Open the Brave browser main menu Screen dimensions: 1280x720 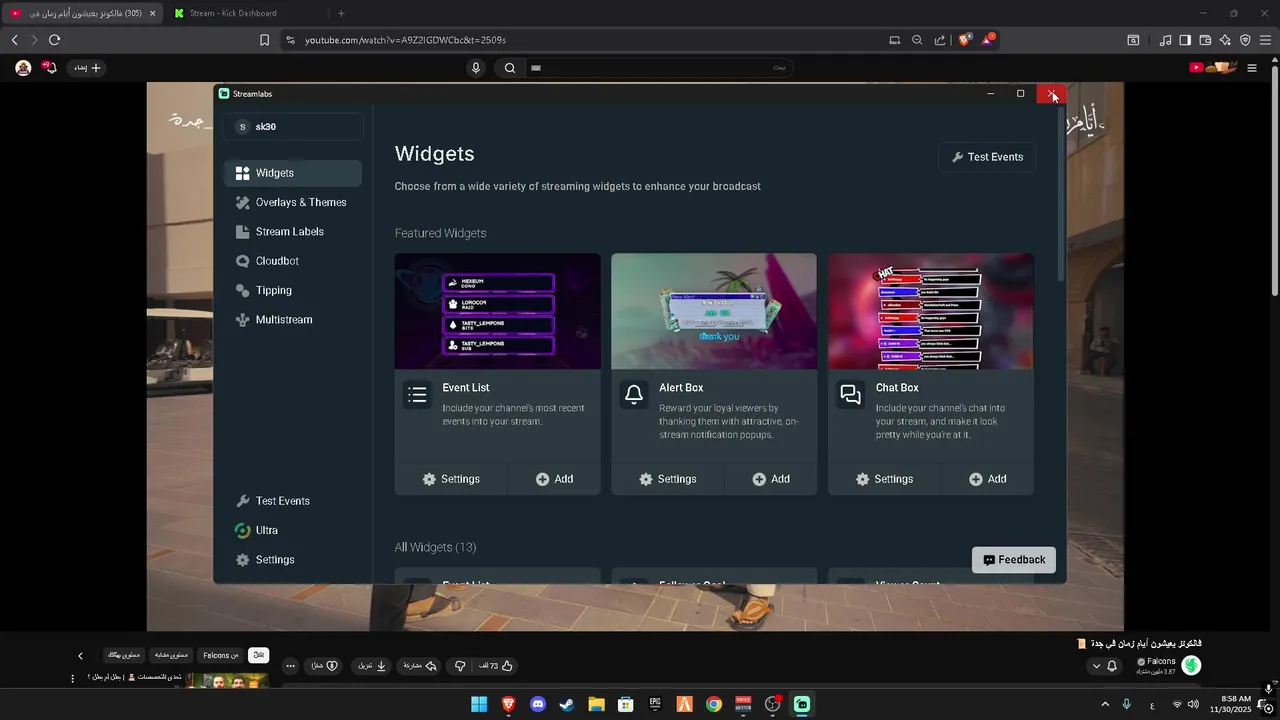[1266, 40]
